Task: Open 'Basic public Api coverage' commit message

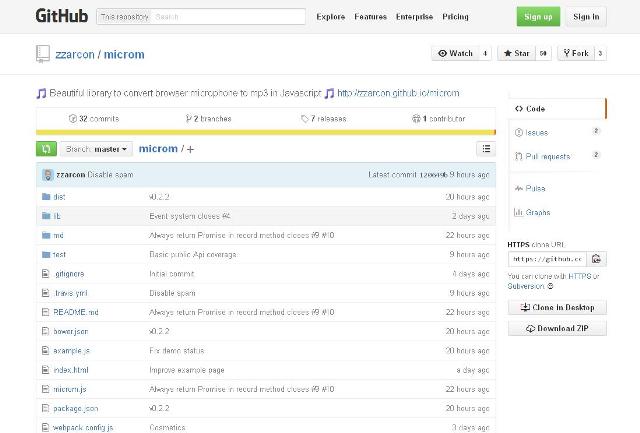Action: tap(193, 254)
